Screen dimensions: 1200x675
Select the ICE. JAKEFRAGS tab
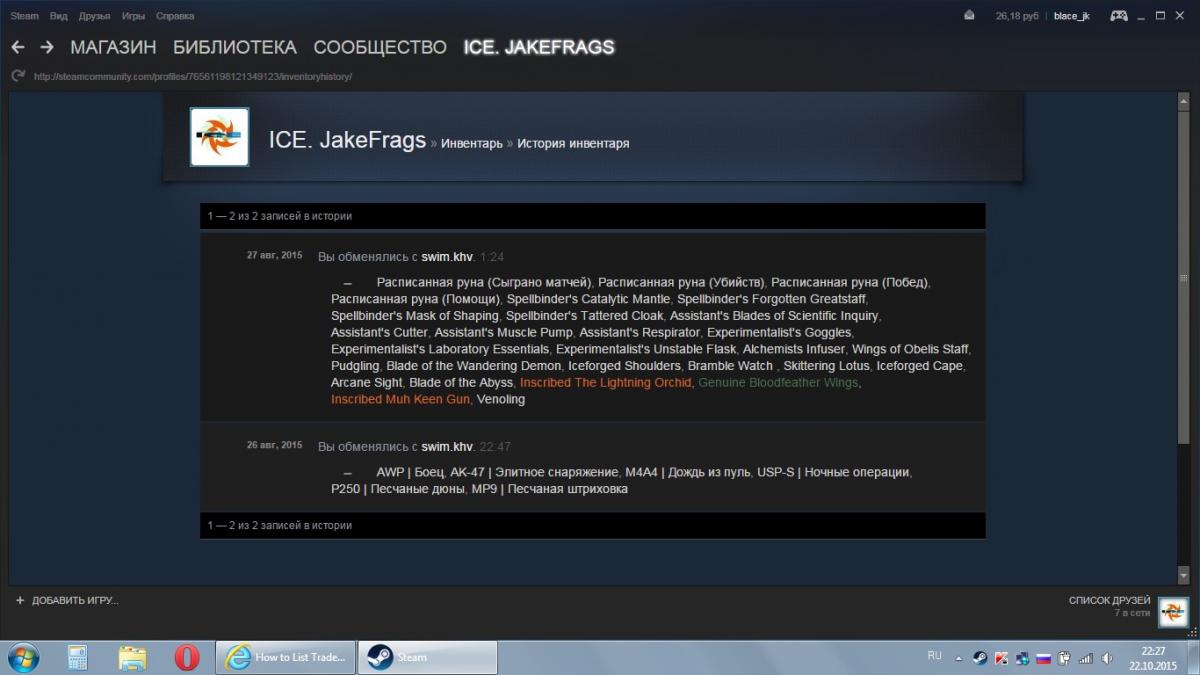pyautogui.click(x=539, y=47)
